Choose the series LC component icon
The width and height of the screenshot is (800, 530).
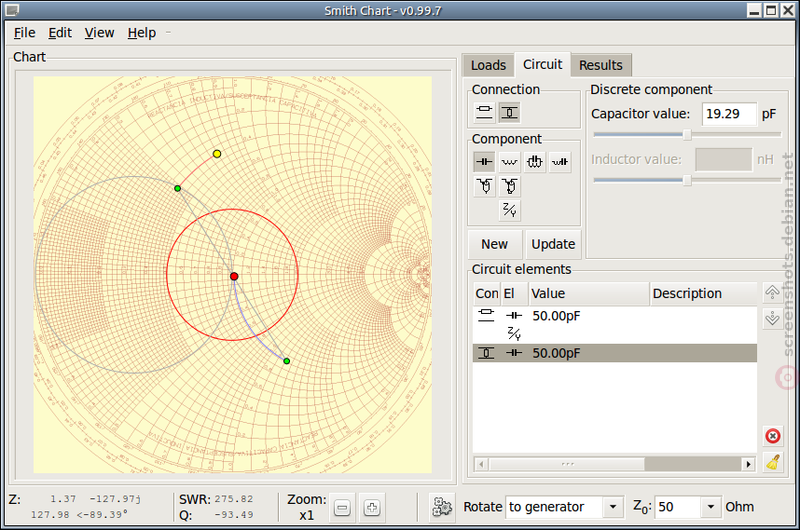560,162
